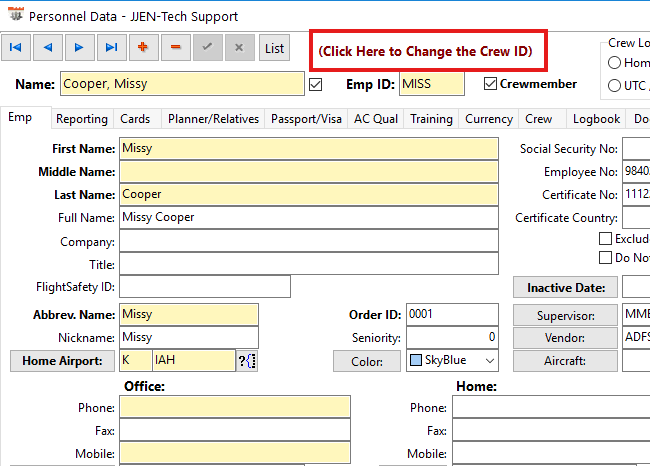Open the SkyBlue color dropdown
The height and width of the screenshot is (466, 650).
[x=489, y=361]
